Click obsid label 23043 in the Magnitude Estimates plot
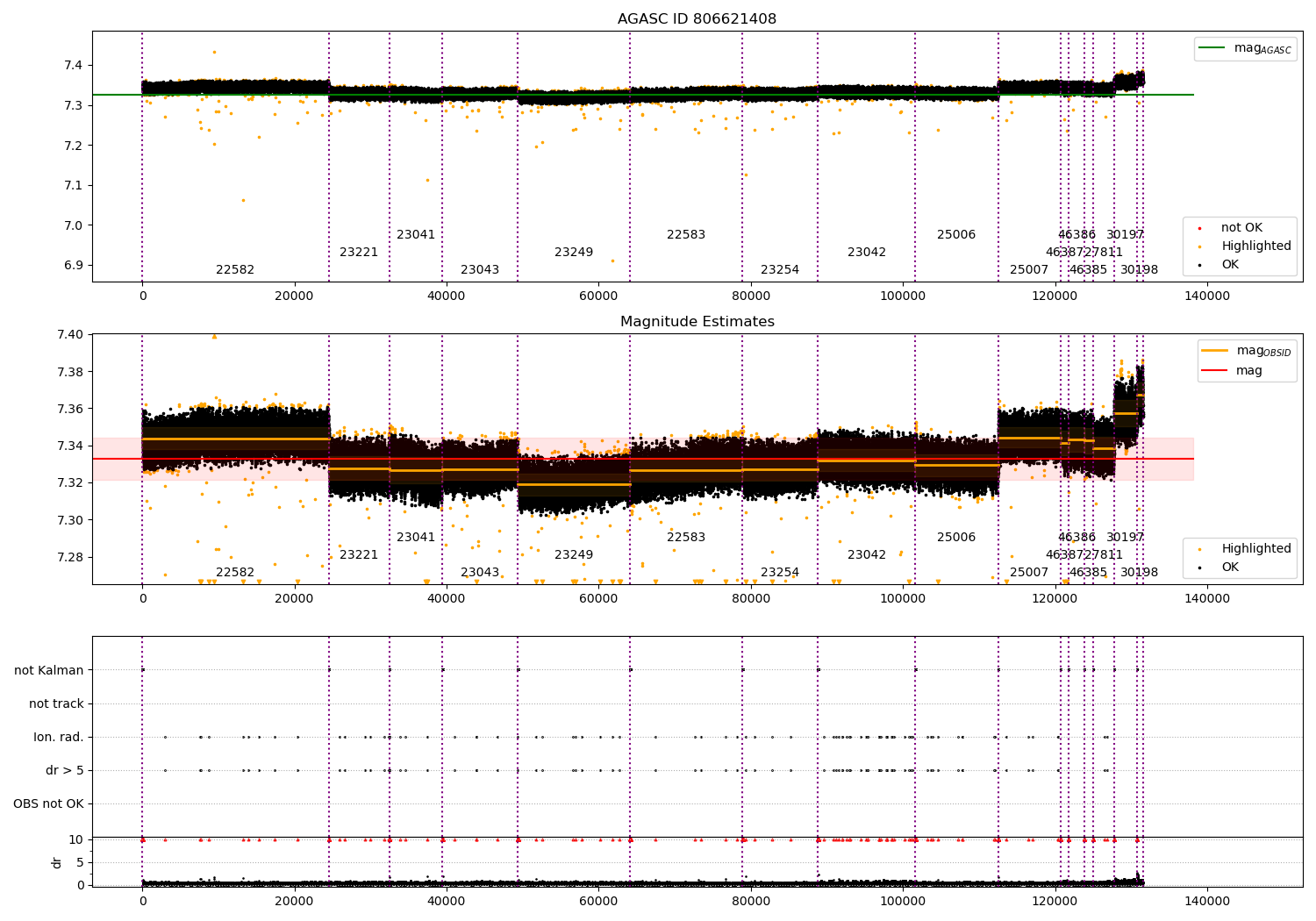 click(480, 573)
